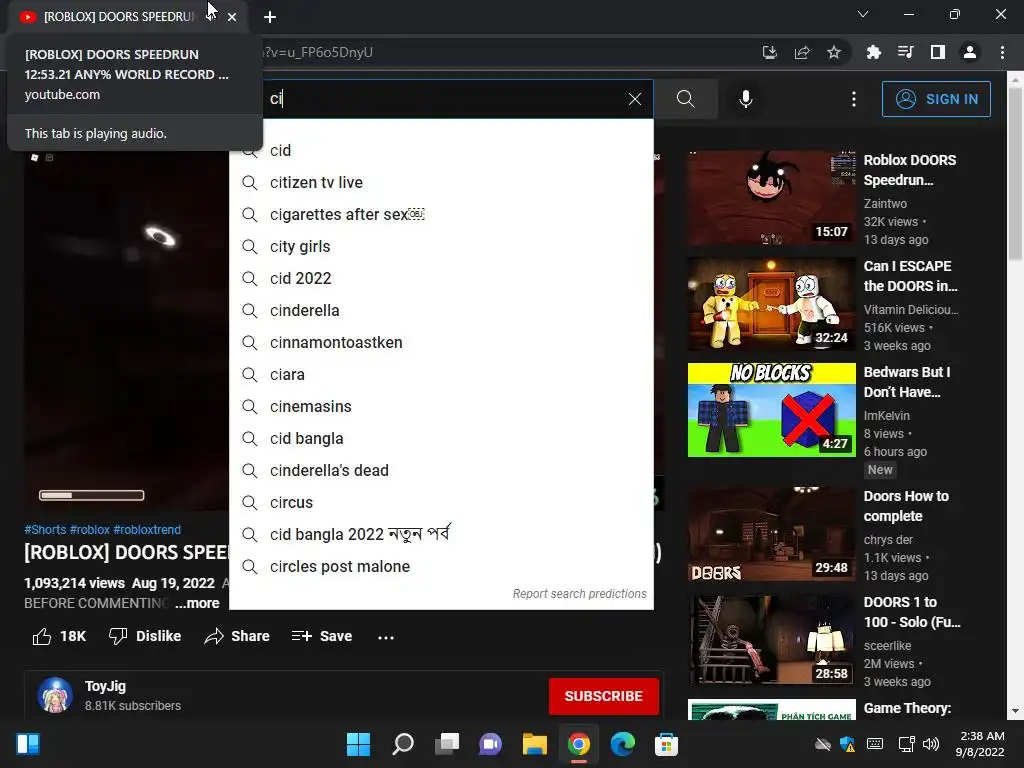The height and width of the screenshot is (768, 1024).
Task: Select suggestion 'cid 2022'
Action: pyautogui.click(x=441, y=278)
